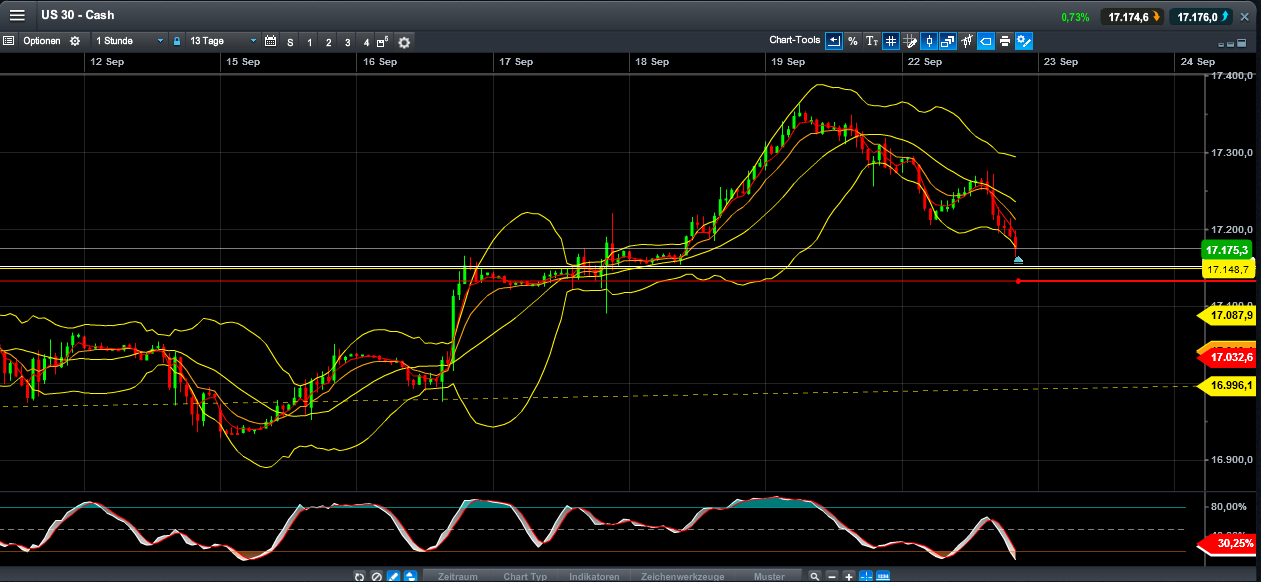Open the Indikatoren tab

594,576
